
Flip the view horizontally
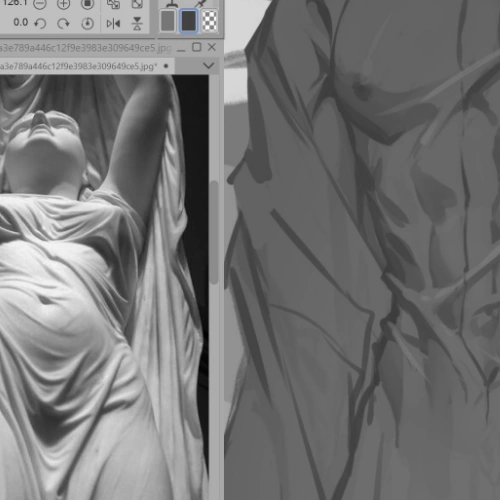(113, 24)
